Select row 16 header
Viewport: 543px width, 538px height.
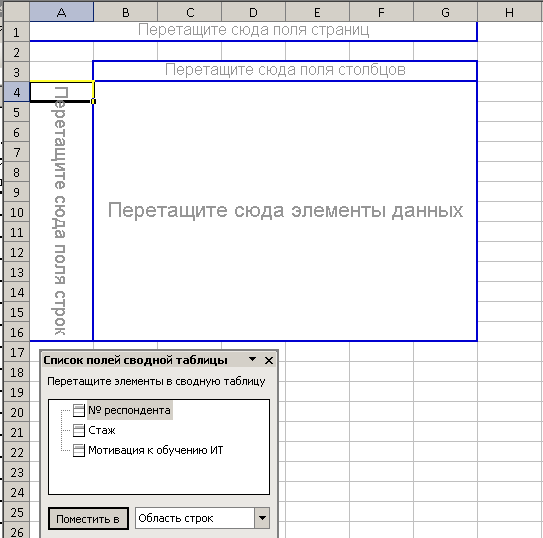pos(16,332)
